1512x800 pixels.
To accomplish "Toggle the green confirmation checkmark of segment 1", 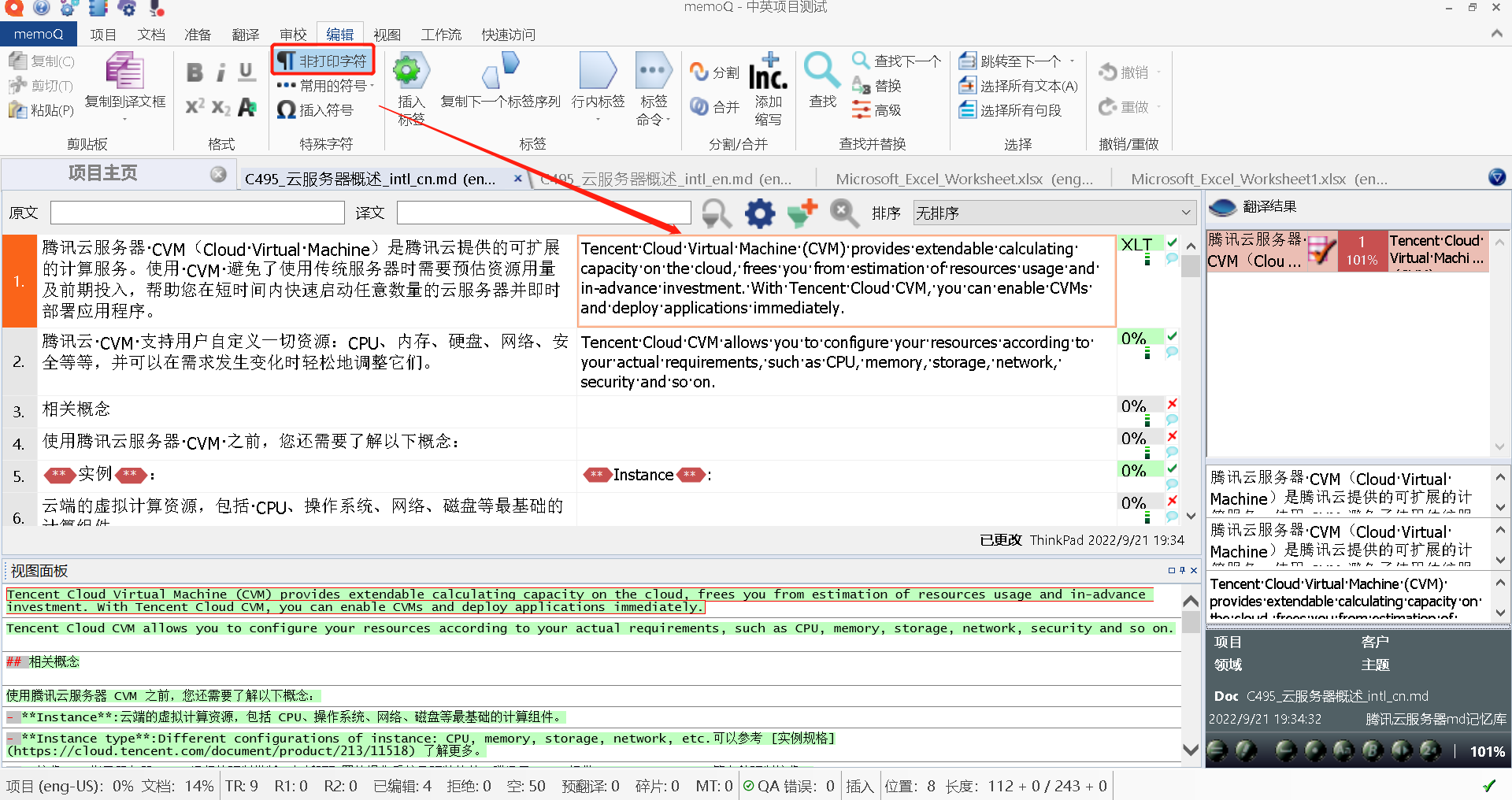I will 1172,243.
